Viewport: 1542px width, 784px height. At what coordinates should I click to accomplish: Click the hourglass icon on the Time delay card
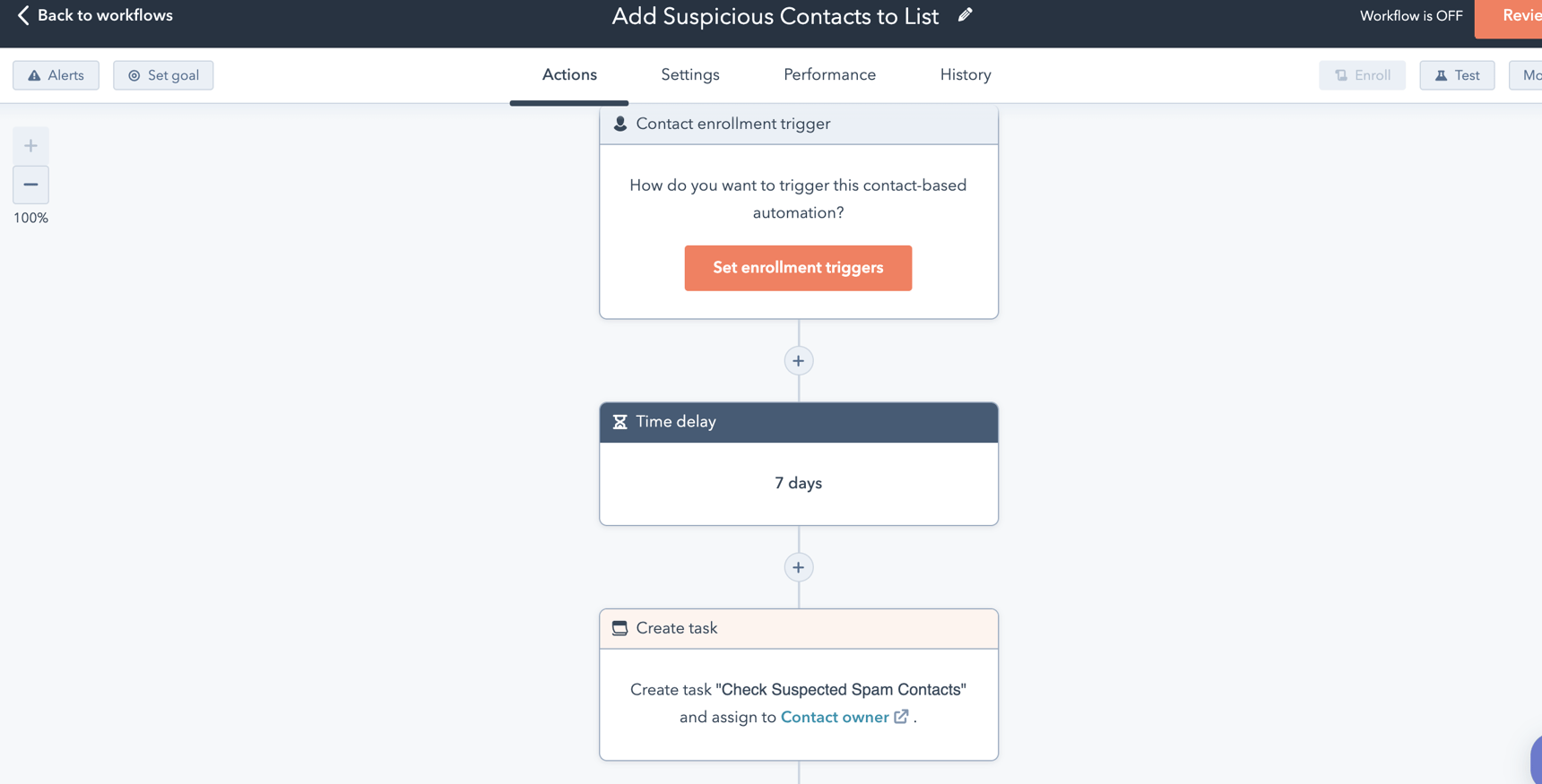[x=620, y=421]
